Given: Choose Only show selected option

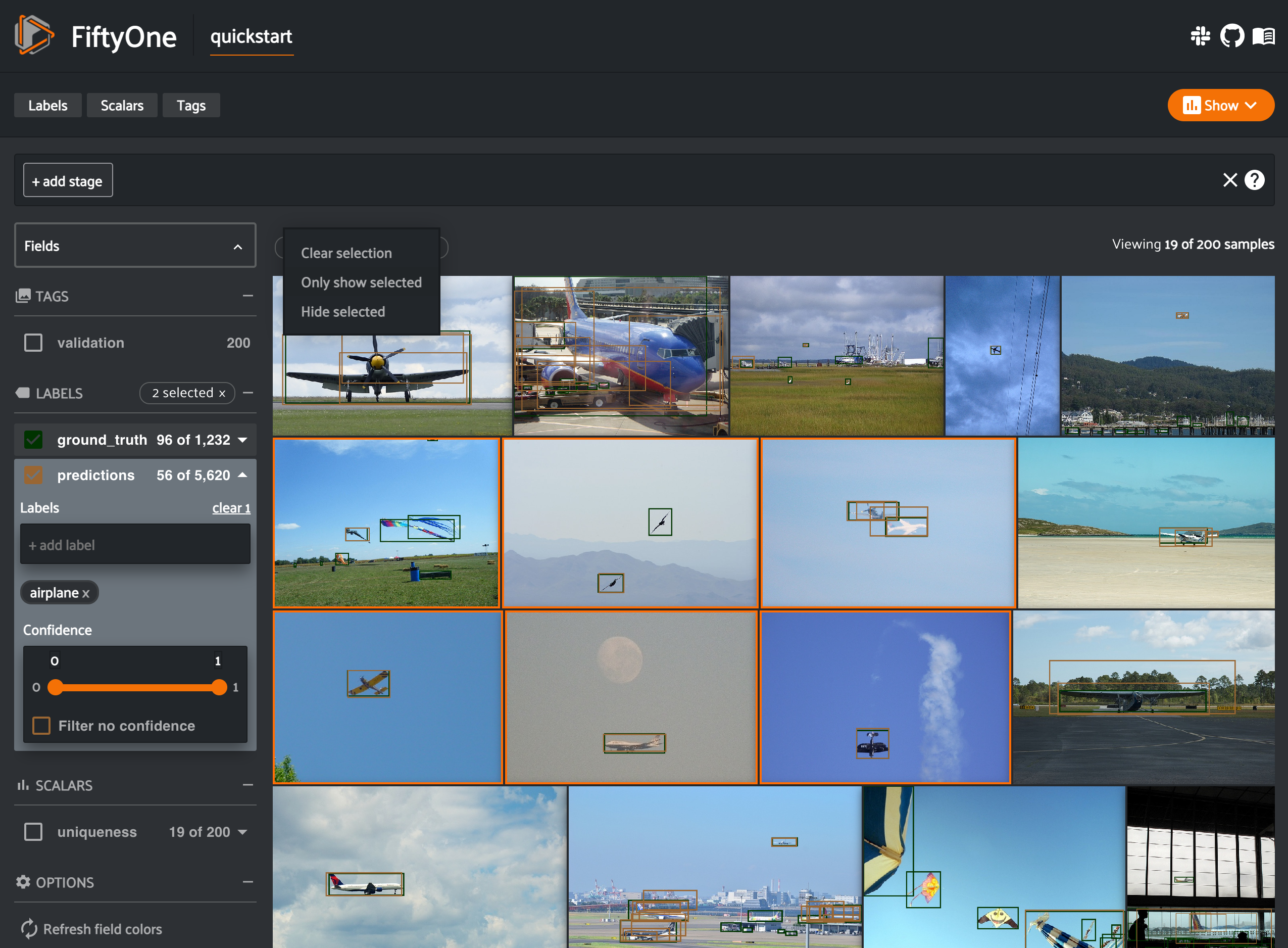Looking at the screenshot, I should [361, 282].
